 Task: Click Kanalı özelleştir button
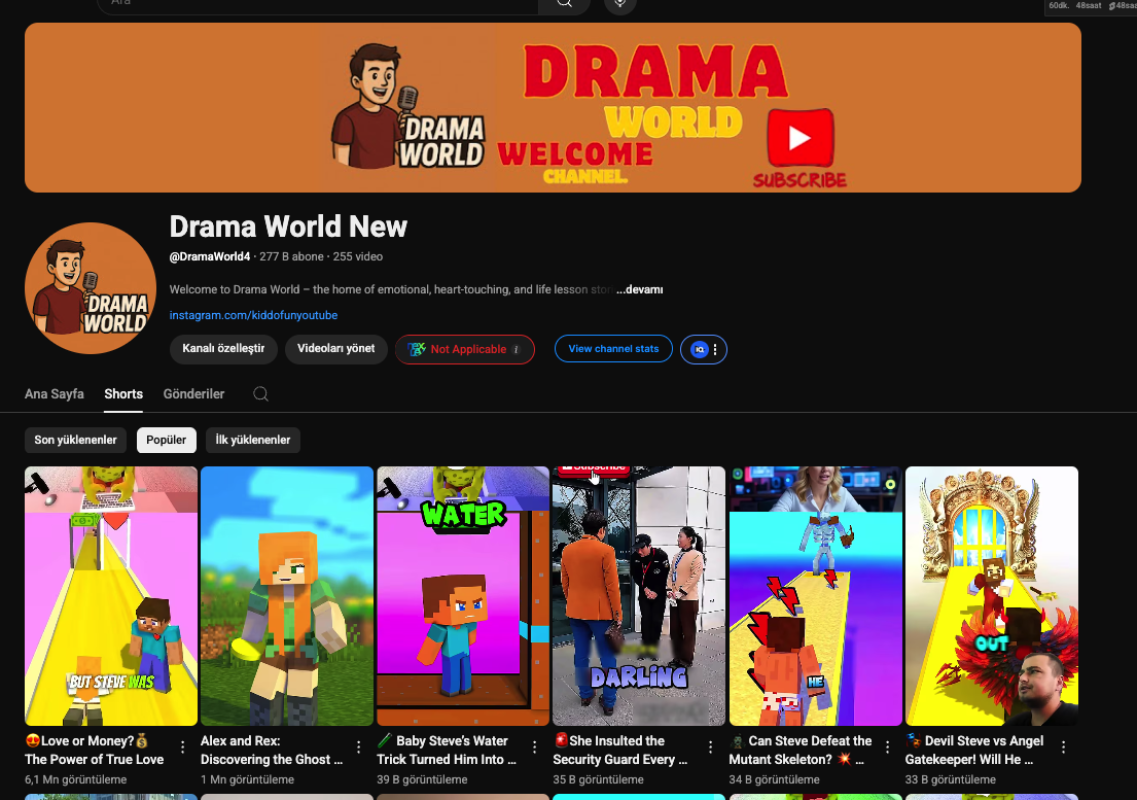pos(223,349)
